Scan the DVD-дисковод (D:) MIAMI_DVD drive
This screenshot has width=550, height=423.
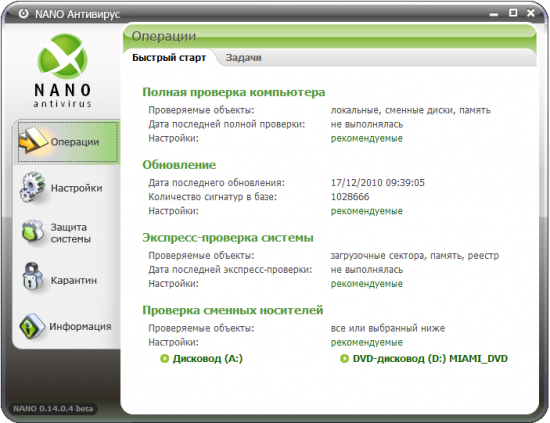point(430,359)
